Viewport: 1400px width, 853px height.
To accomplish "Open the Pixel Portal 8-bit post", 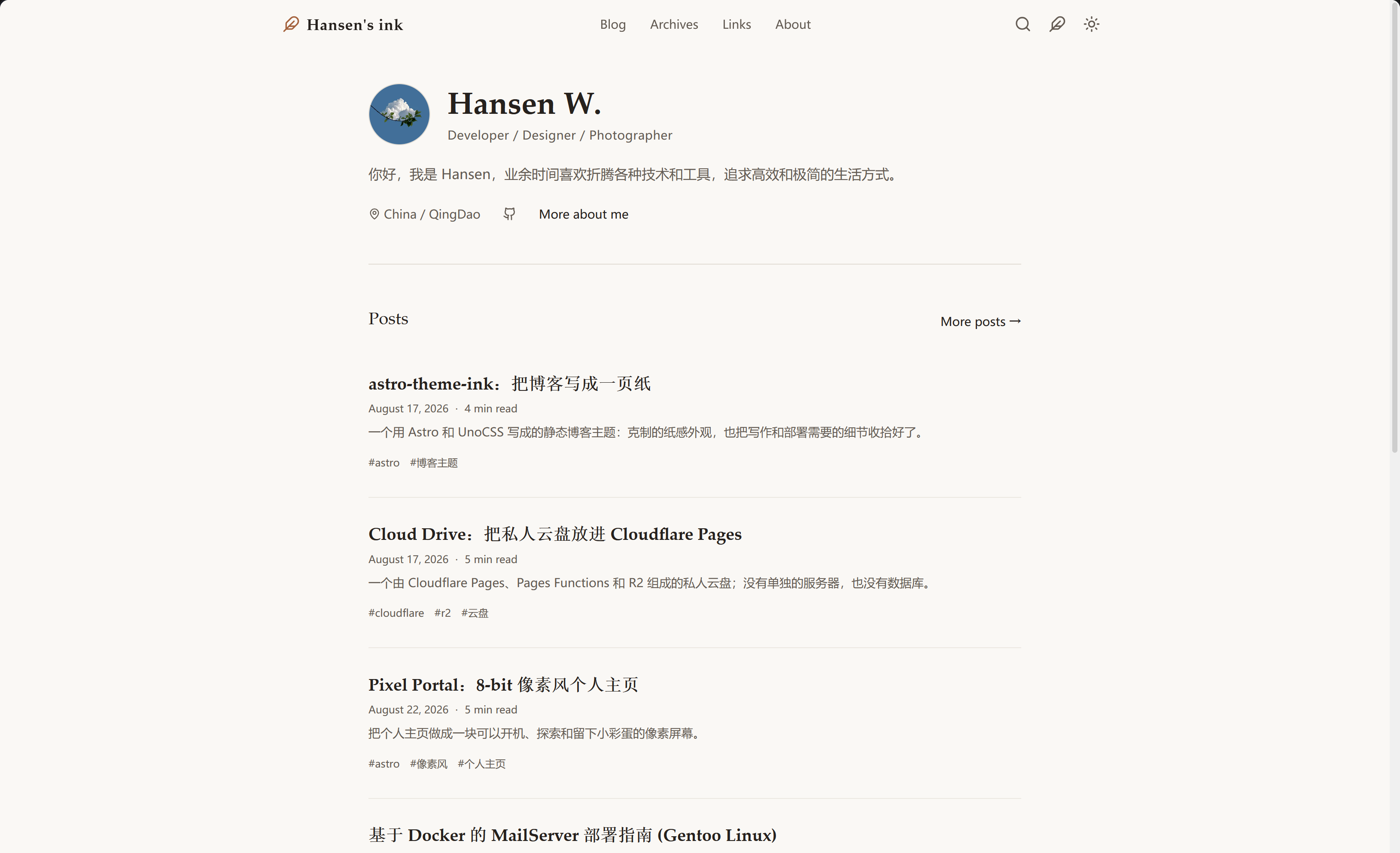I will [503, 685].
